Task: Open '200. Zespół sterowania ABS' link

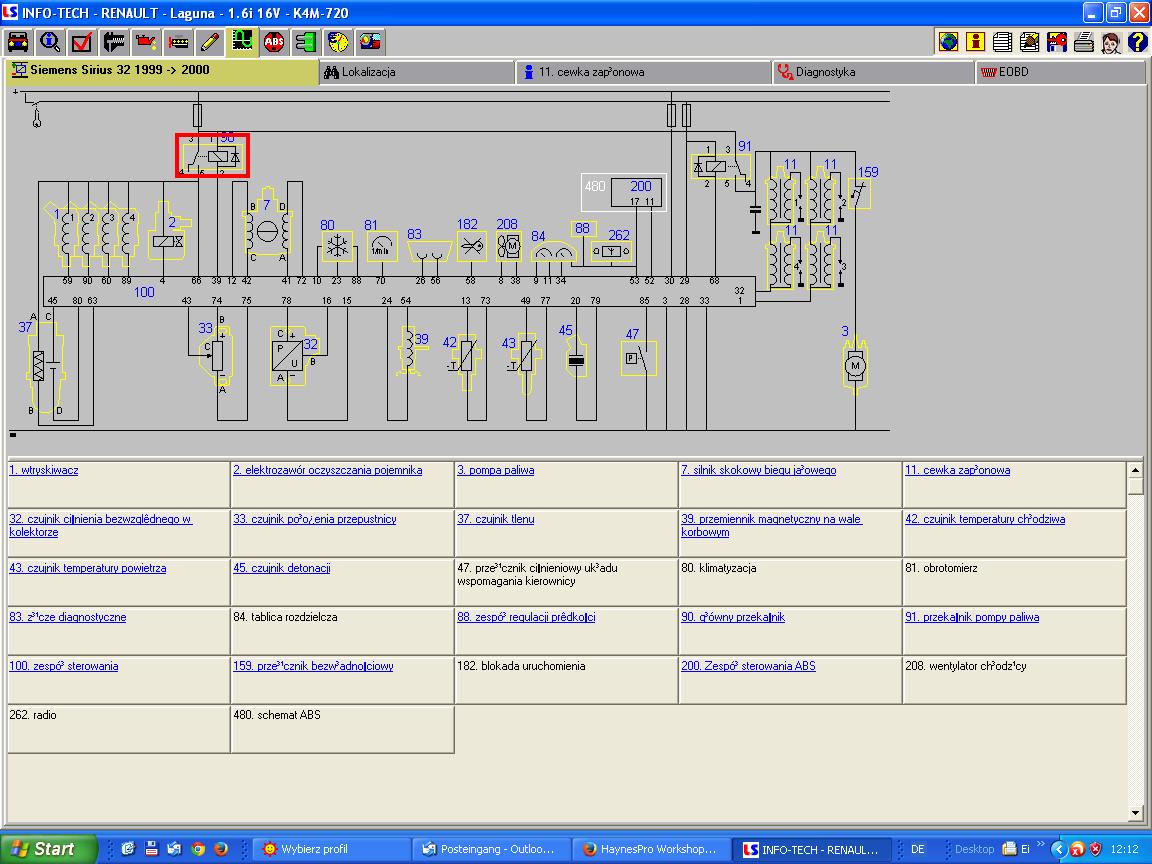Action: pyautogui.click(x=748, y=666)
